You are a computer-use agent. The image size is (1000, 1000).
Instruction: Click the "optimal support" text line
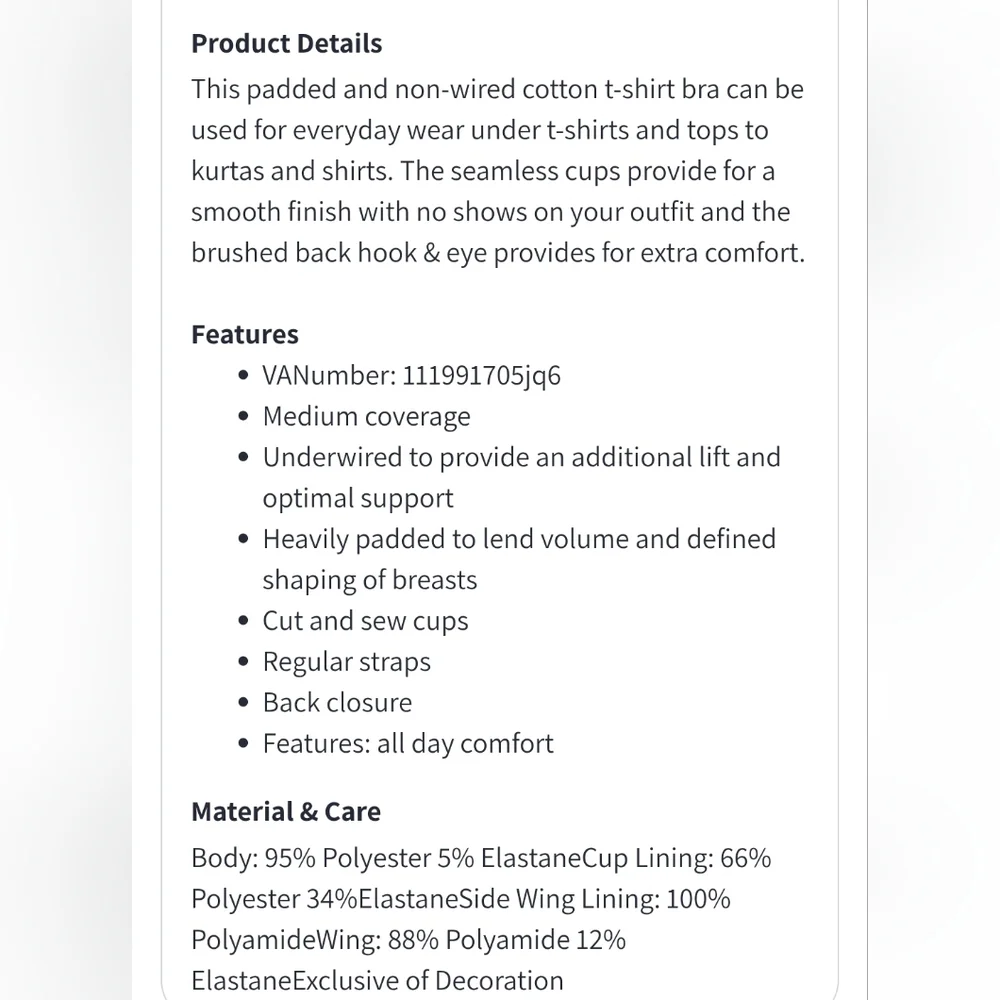[358, 498]
